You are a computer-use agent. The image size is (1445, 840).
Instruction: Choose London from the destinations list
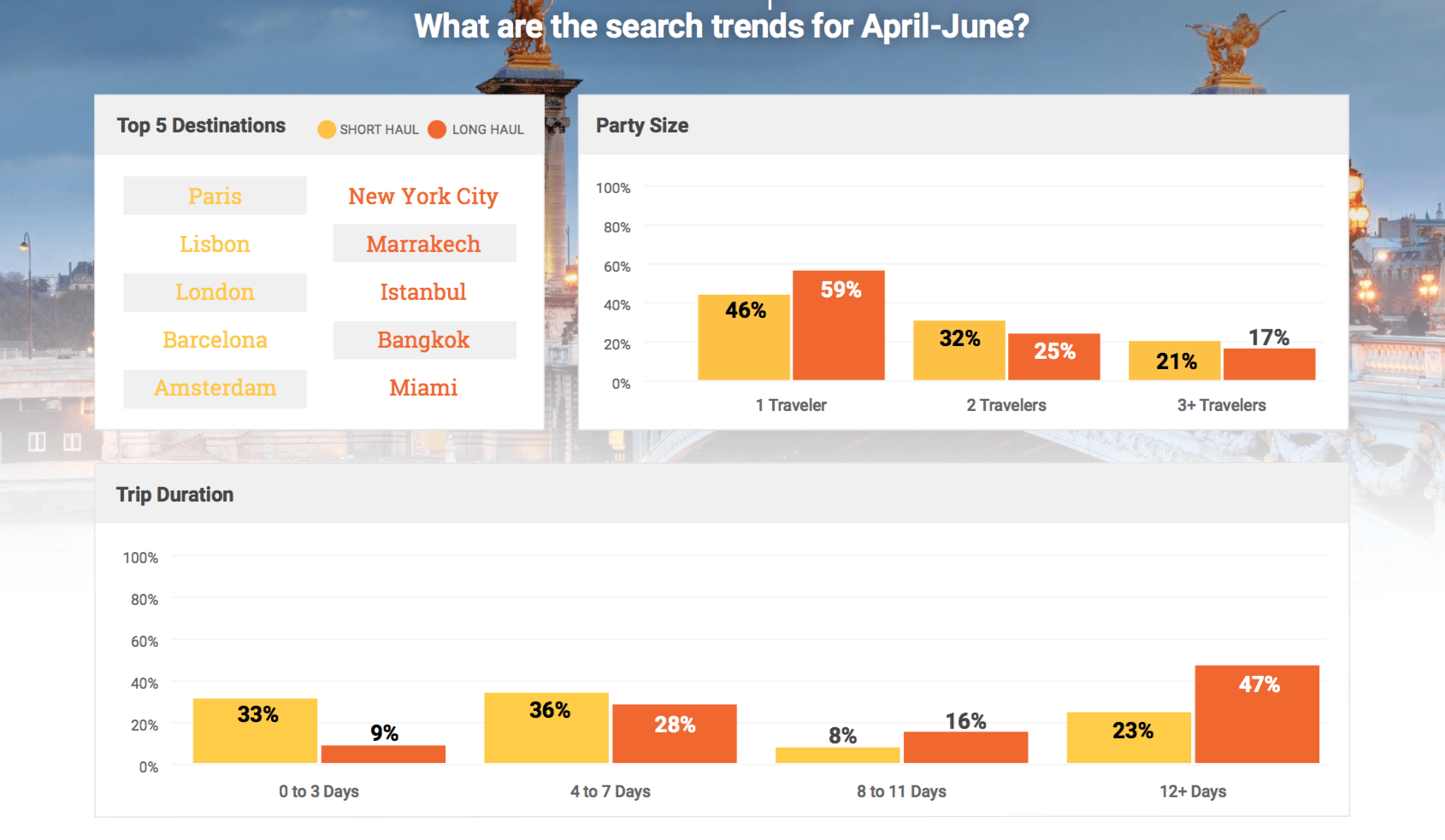coord(215,292)
